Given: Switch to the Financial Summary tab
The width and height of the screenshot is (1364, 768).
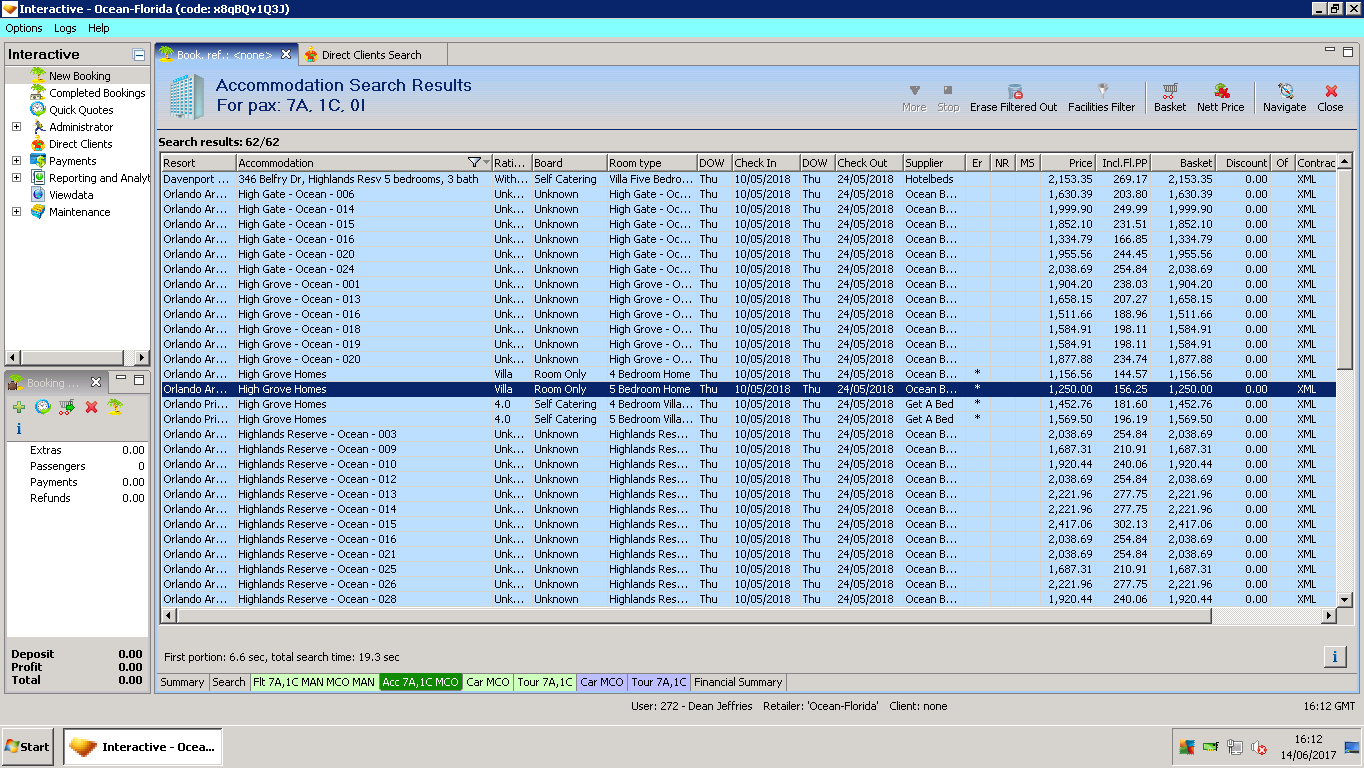Looking at the screenshot, I should (738, 682).
